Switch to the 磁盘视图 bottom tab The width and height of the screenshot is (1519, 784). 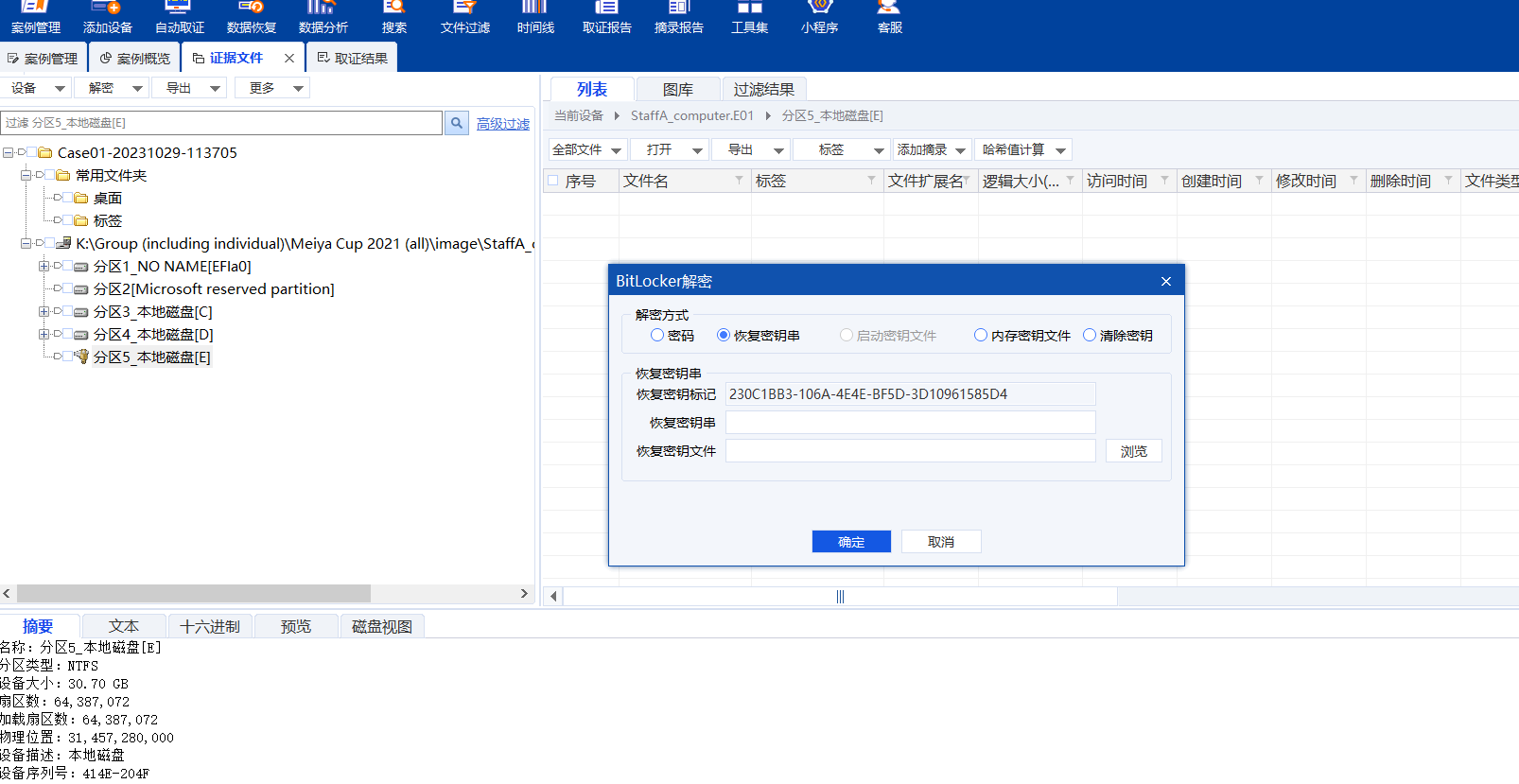tap(382, 626)
